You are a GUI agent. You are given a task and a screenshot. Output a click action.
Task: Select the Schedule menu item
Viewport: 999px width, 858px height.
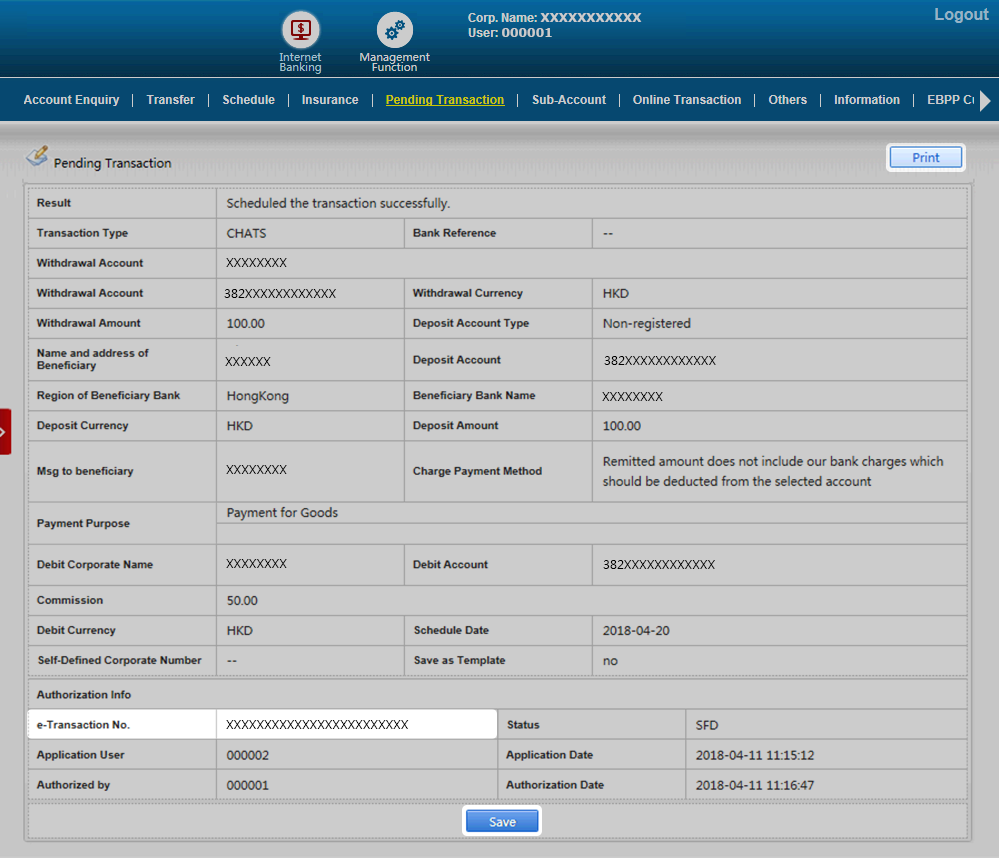248,100
